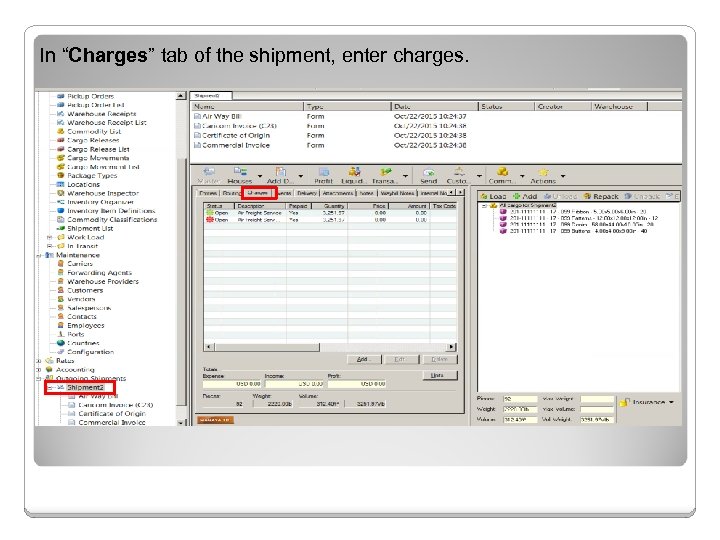Open the Transactions dropdown arrow
Viewport: 720px width, 540px height.
point(405,176)
